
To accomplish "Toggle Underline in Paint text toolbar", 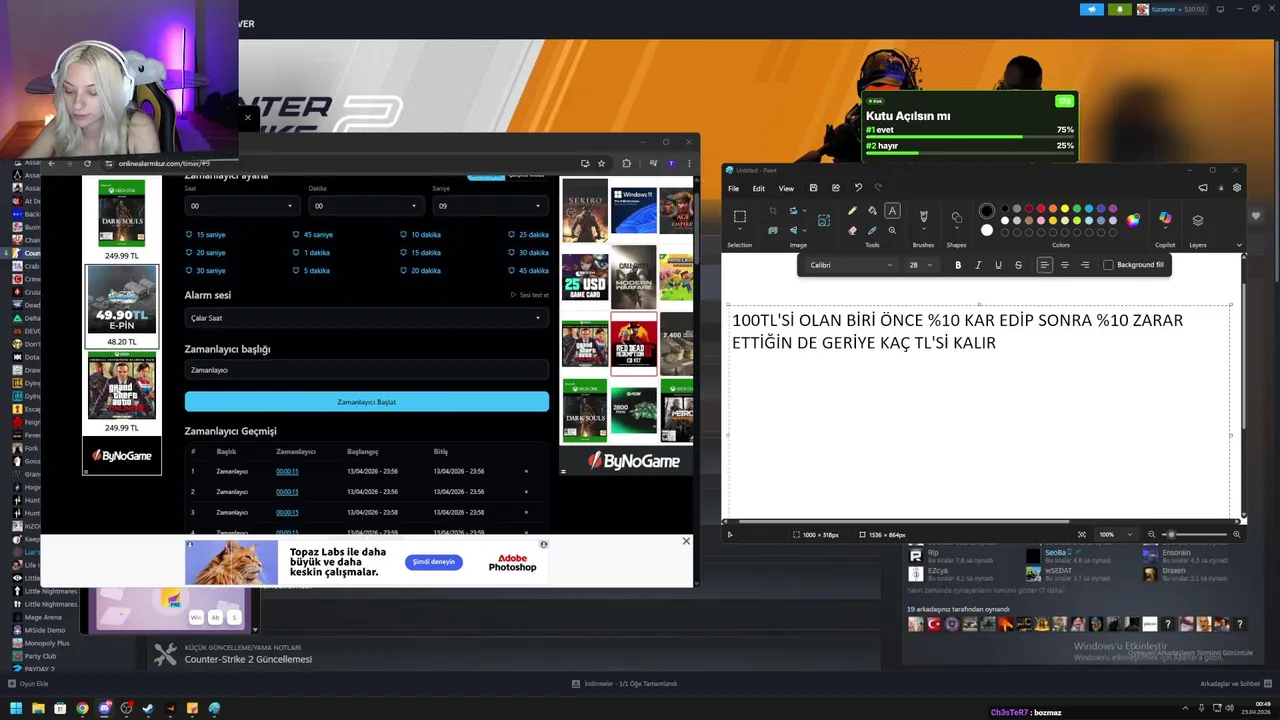I will click(x=998, y=265).
